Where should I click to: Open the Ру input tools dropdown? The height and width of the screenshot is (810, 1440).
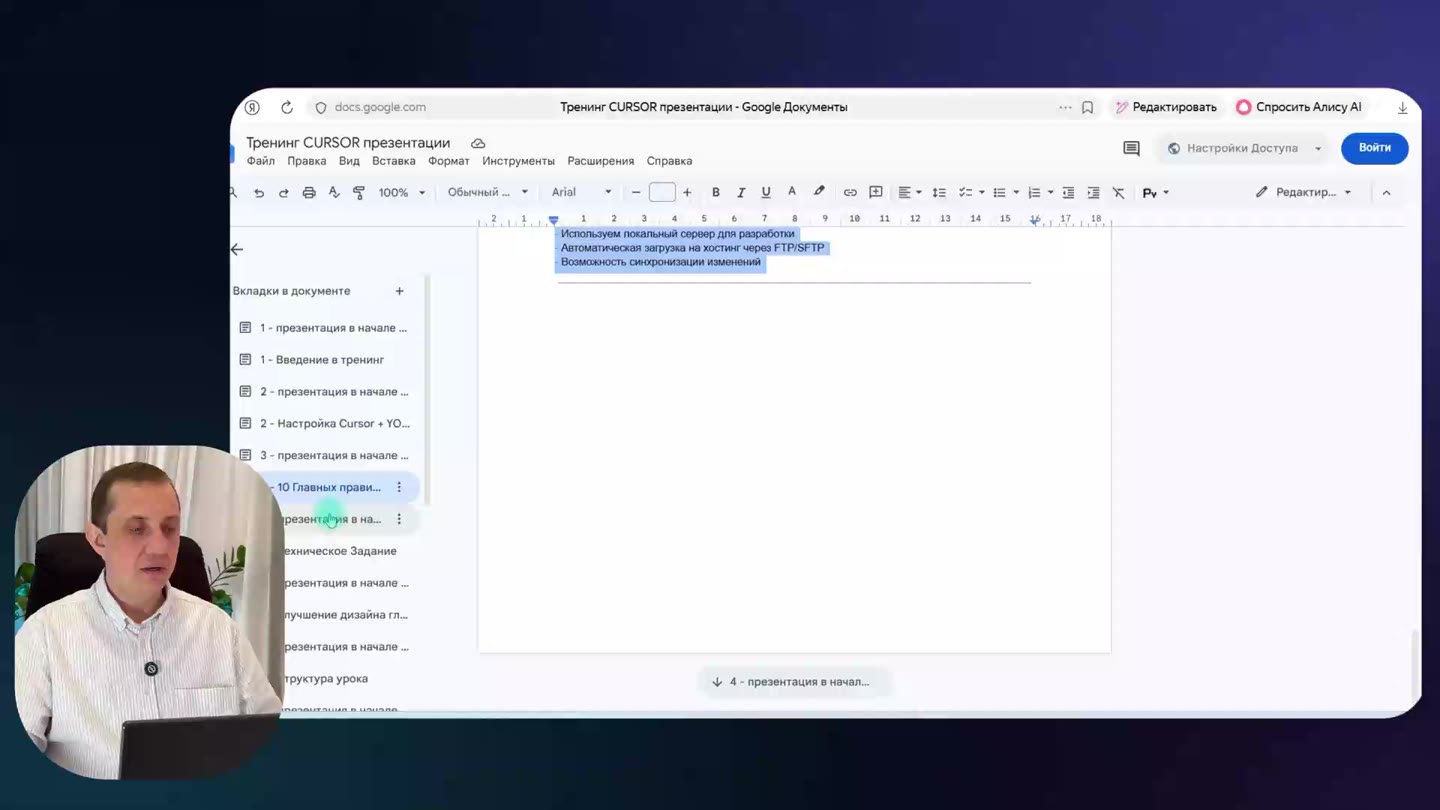[x=1156, y=193]
